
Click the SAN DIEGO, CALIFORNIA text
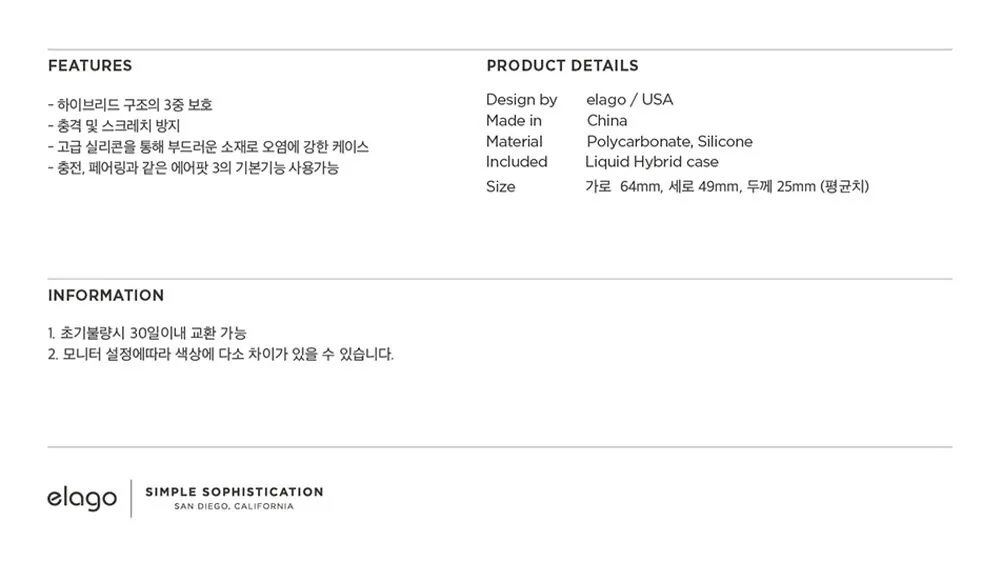point(234,507)
